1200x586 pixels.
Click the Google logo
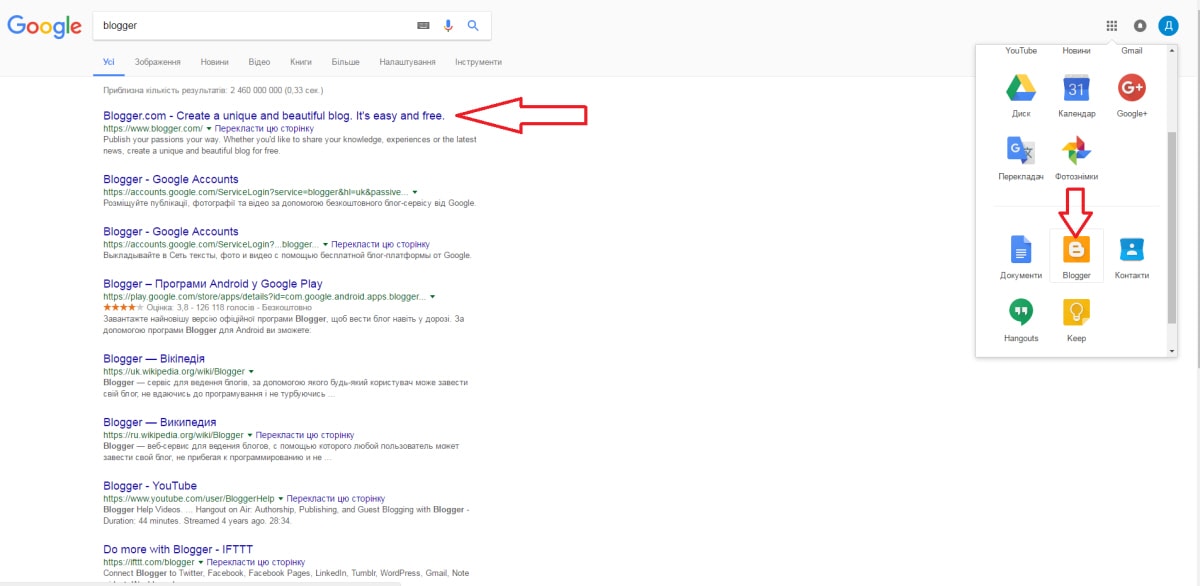tap(44, 27)
